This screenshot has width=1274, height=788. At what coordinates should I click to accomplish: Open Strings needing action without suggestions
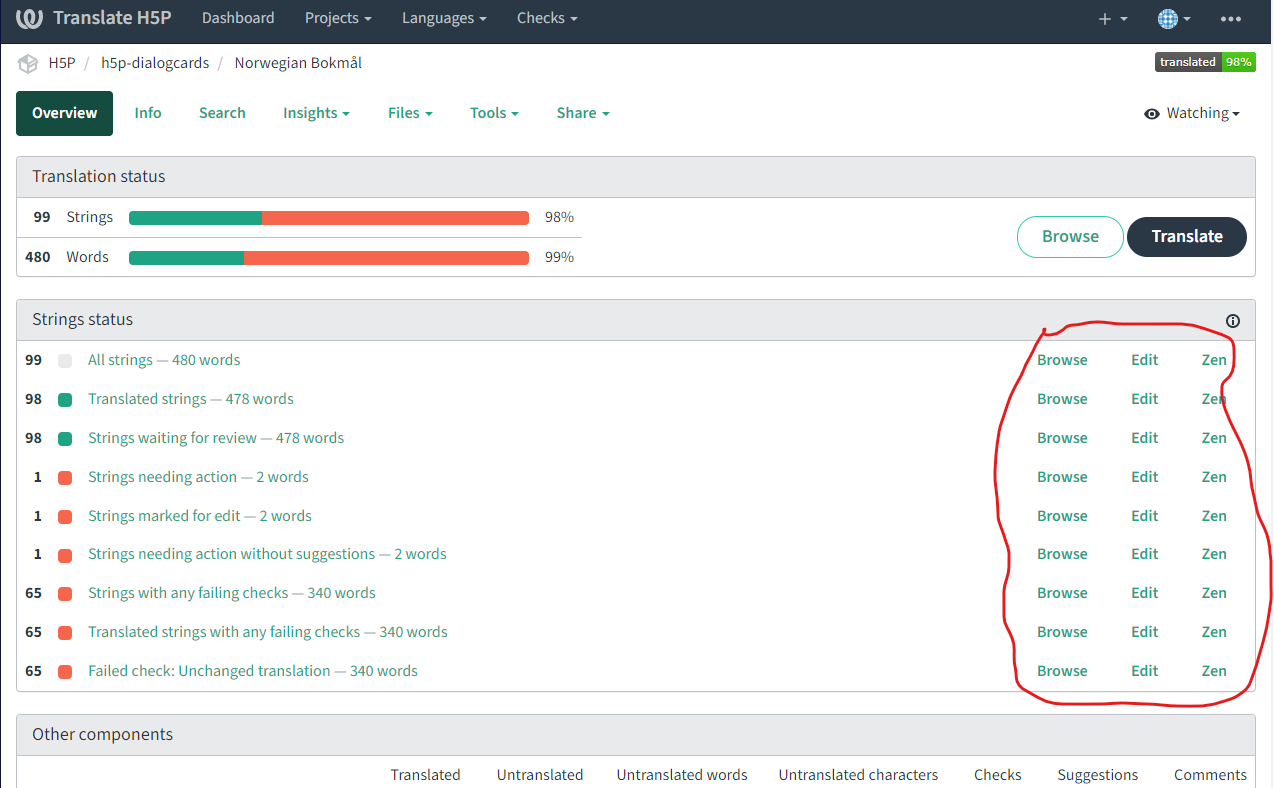[267, 554]
